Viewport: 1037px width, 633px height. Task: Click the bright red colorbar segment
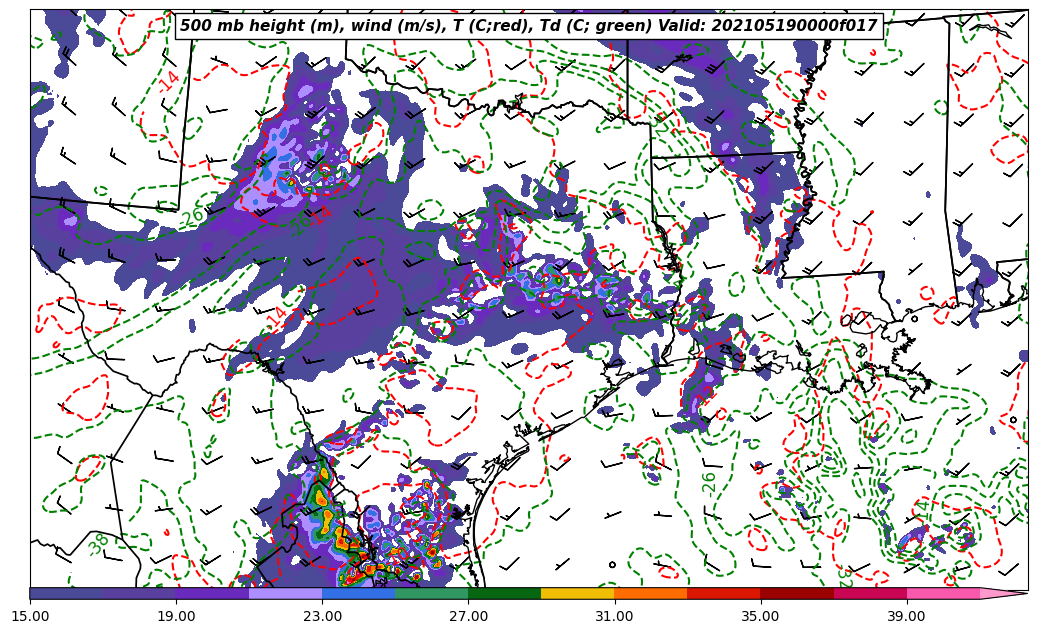(x=723, y=593)
